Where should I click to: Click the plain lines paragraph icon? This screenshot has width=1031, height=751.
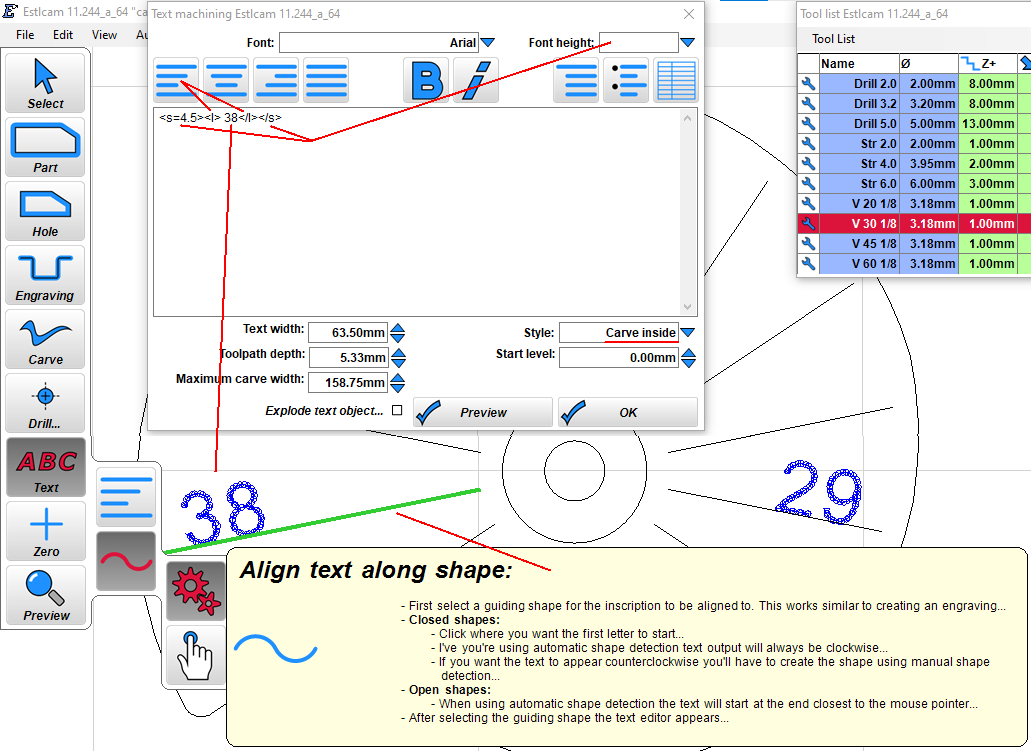[576, 80]
